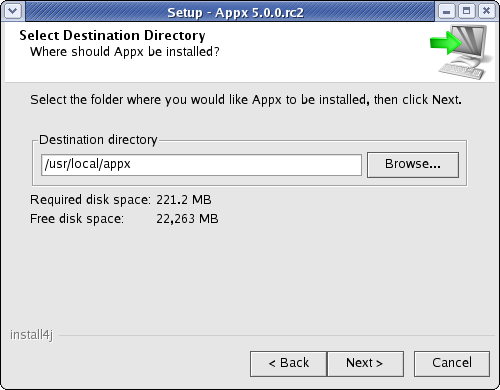Click the install4j label
500x390 pixels.
(x=31, y=335)
